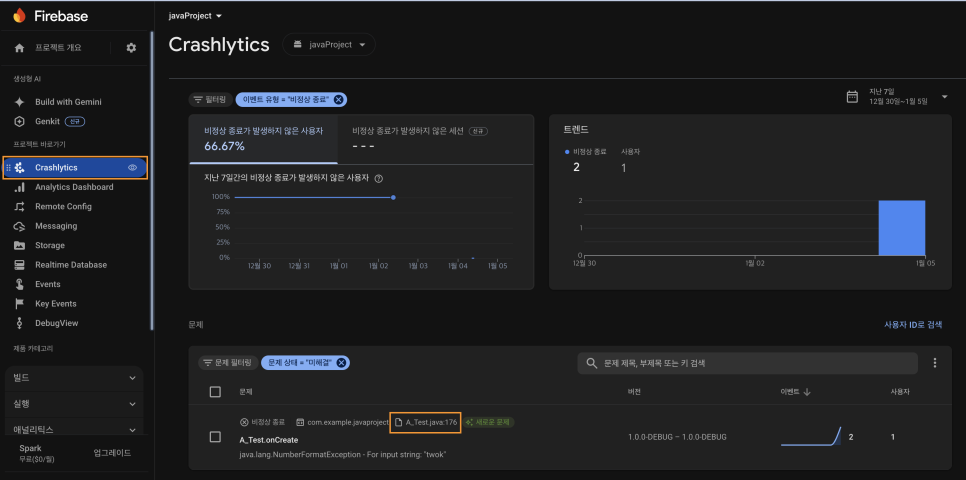Viewport: 966px width, 480px height.
Task: Expand the 애널리틱스 category
Action: point(74,429)
